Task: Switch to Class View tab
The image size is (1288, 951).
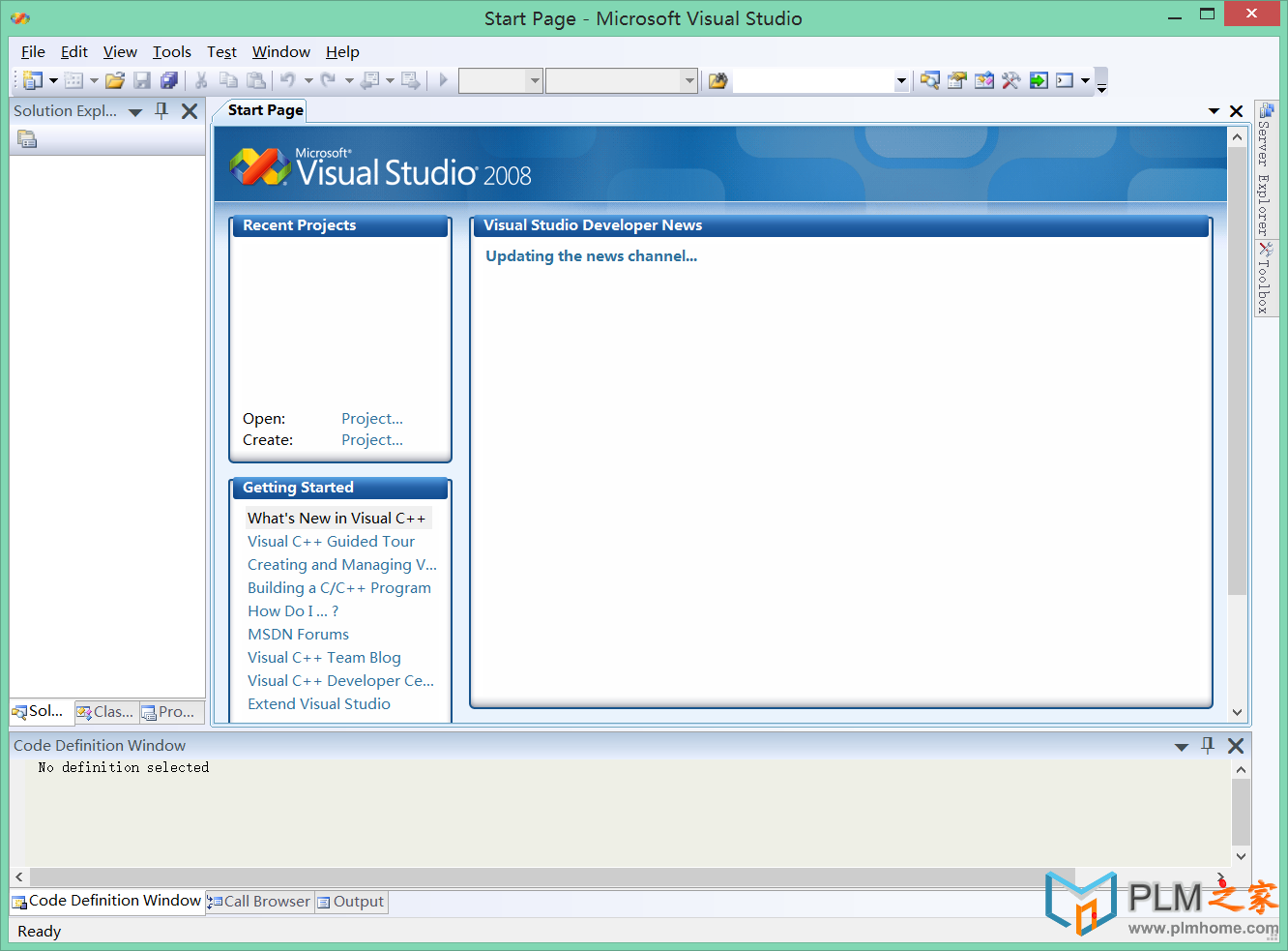Action: click(106, 711)
